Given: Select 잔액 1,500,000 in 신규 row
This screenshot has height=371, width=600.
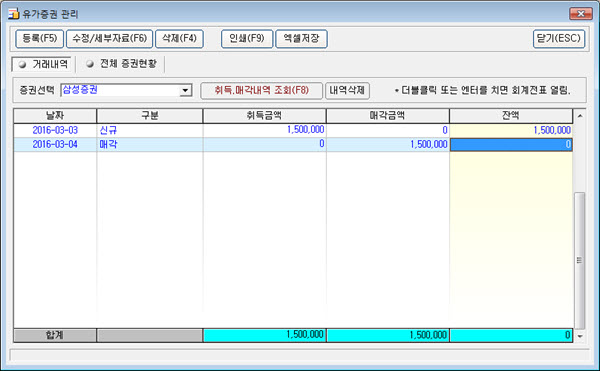Looking at the screenshot, I should 511,130.
